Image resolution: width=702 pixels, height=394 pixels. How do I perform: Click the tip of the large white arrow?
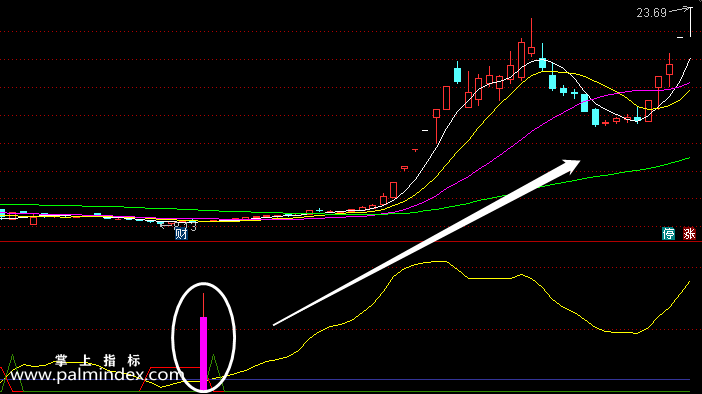pyautogui.click(x=578, y=161)
